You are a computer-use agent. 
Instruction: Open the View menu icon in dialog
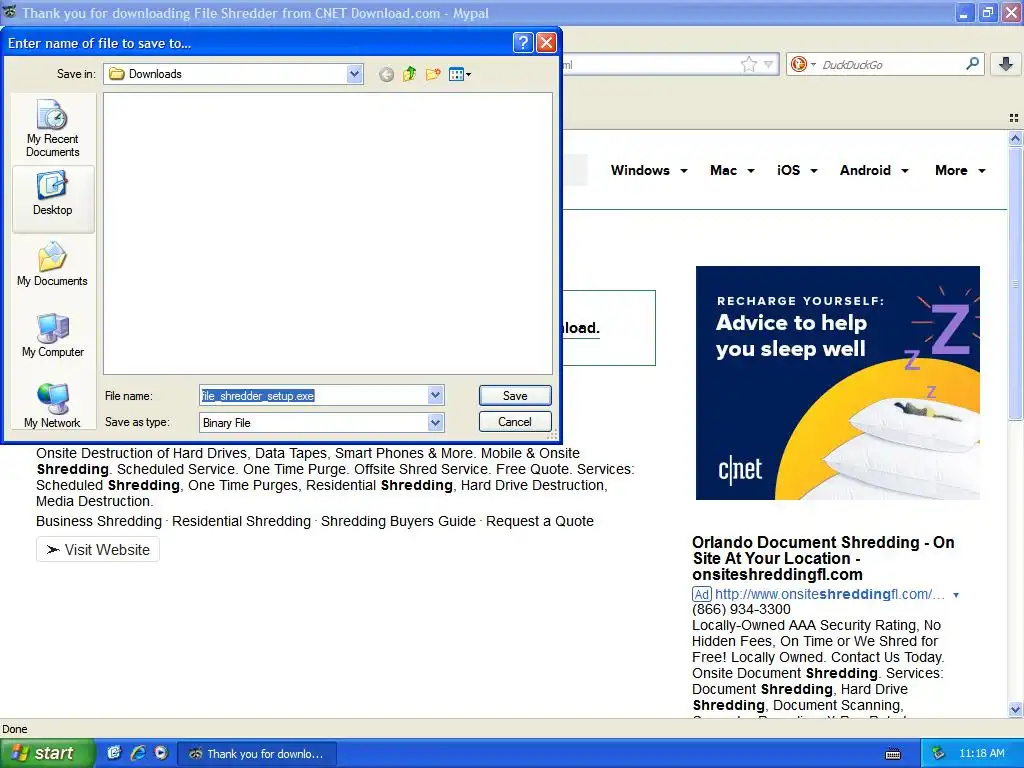pyautogui.click(x=460, y=74)
